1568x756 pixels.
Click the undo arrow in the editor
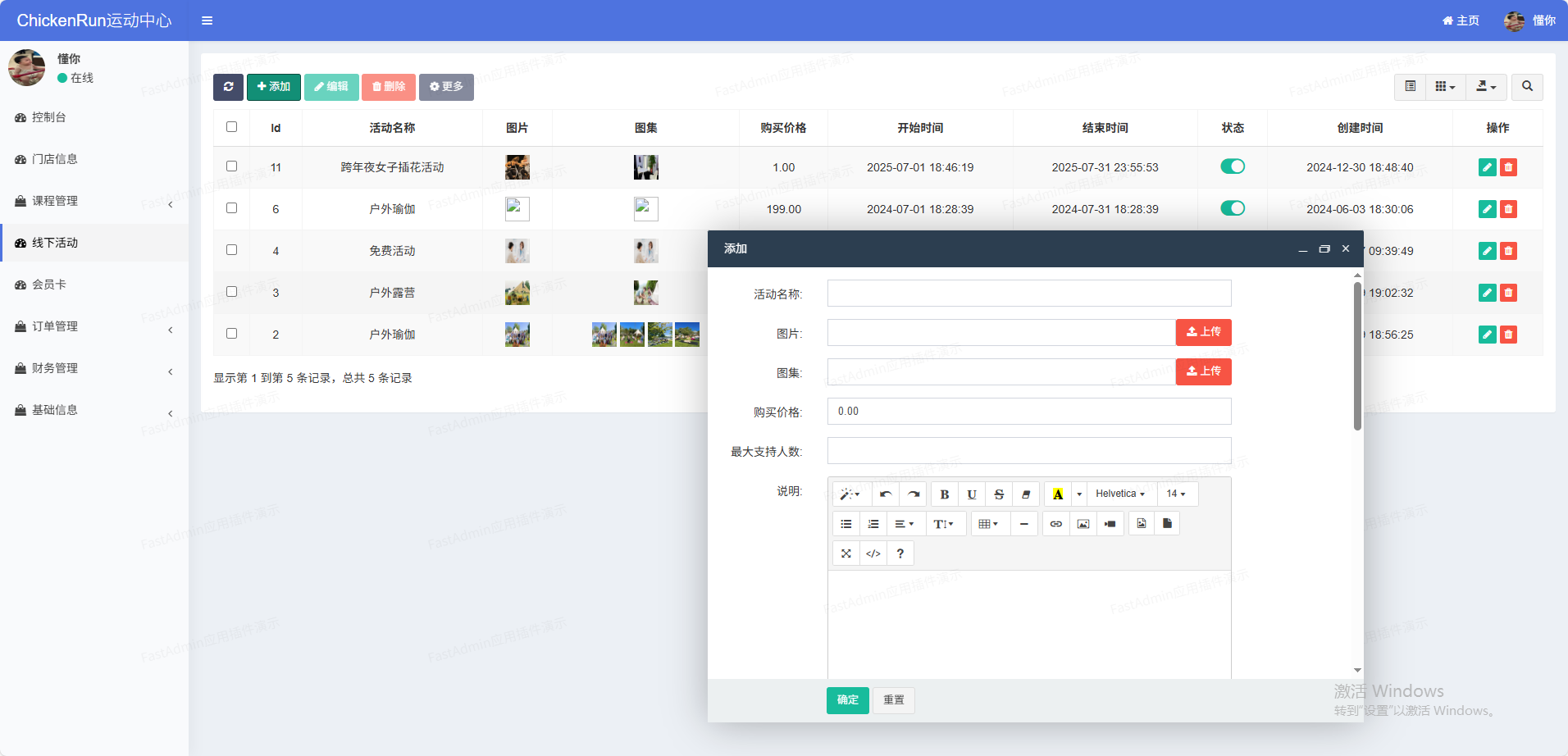[x=886, y=494]
